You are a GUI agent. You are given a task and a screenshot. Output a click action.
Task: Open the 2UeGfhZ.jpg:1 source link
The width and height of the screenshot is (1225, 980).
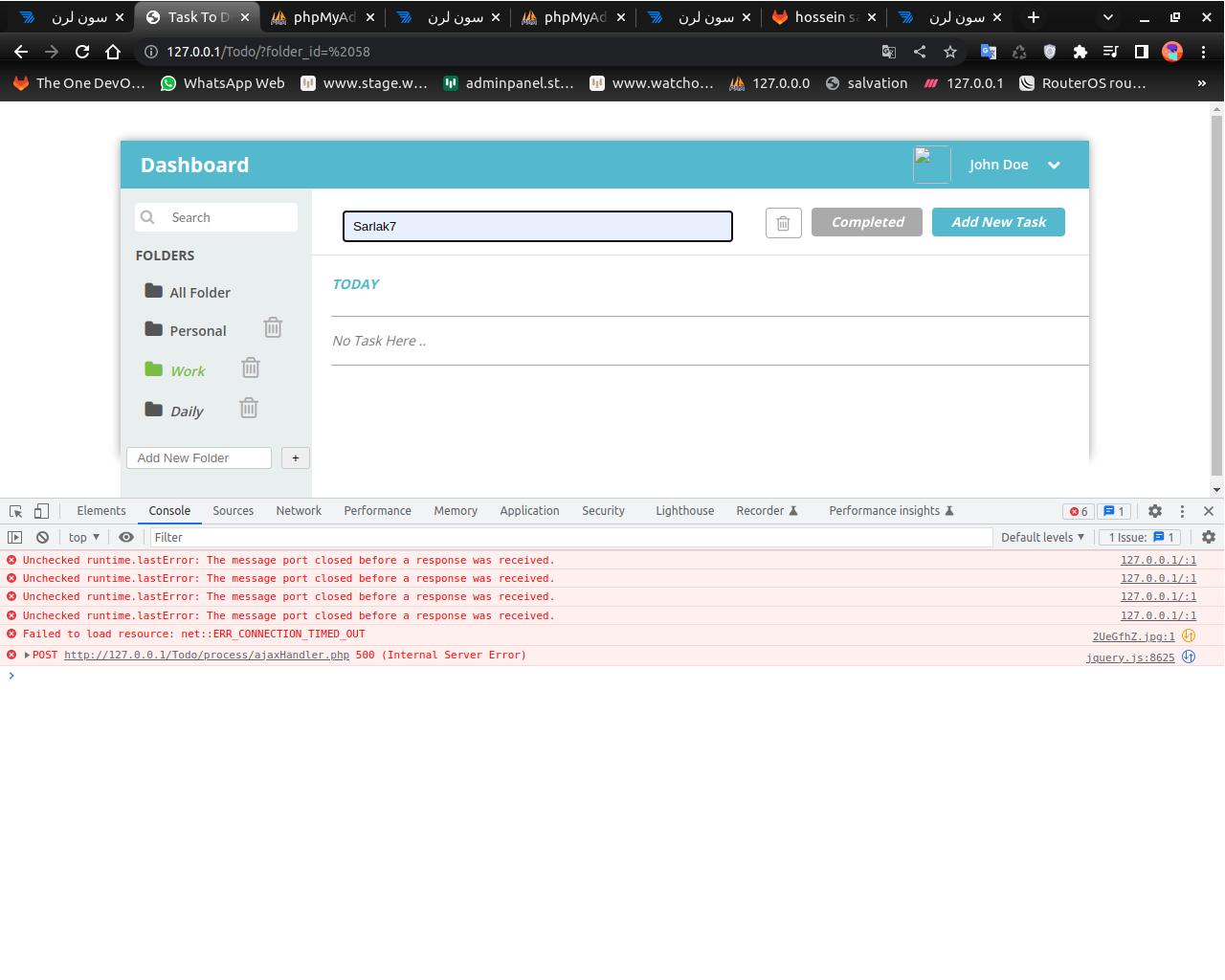click(x=1133, y=636)
